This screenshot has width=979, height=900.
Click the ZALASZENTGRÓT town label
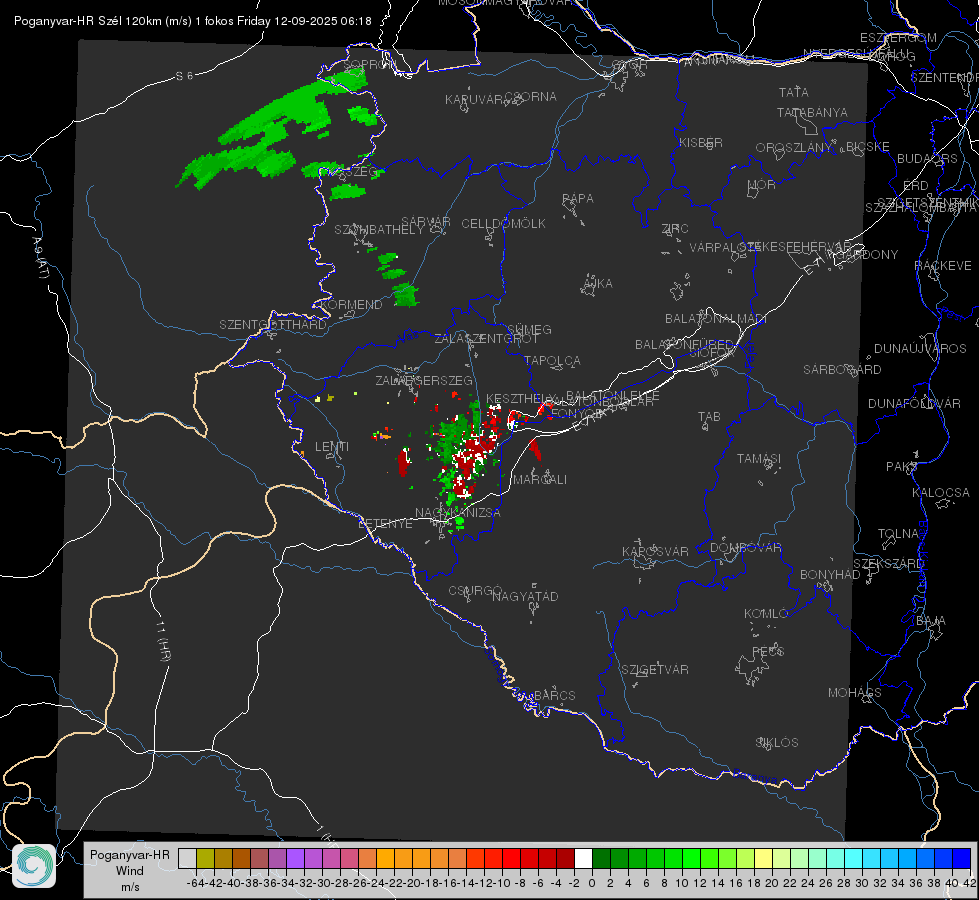486,339
